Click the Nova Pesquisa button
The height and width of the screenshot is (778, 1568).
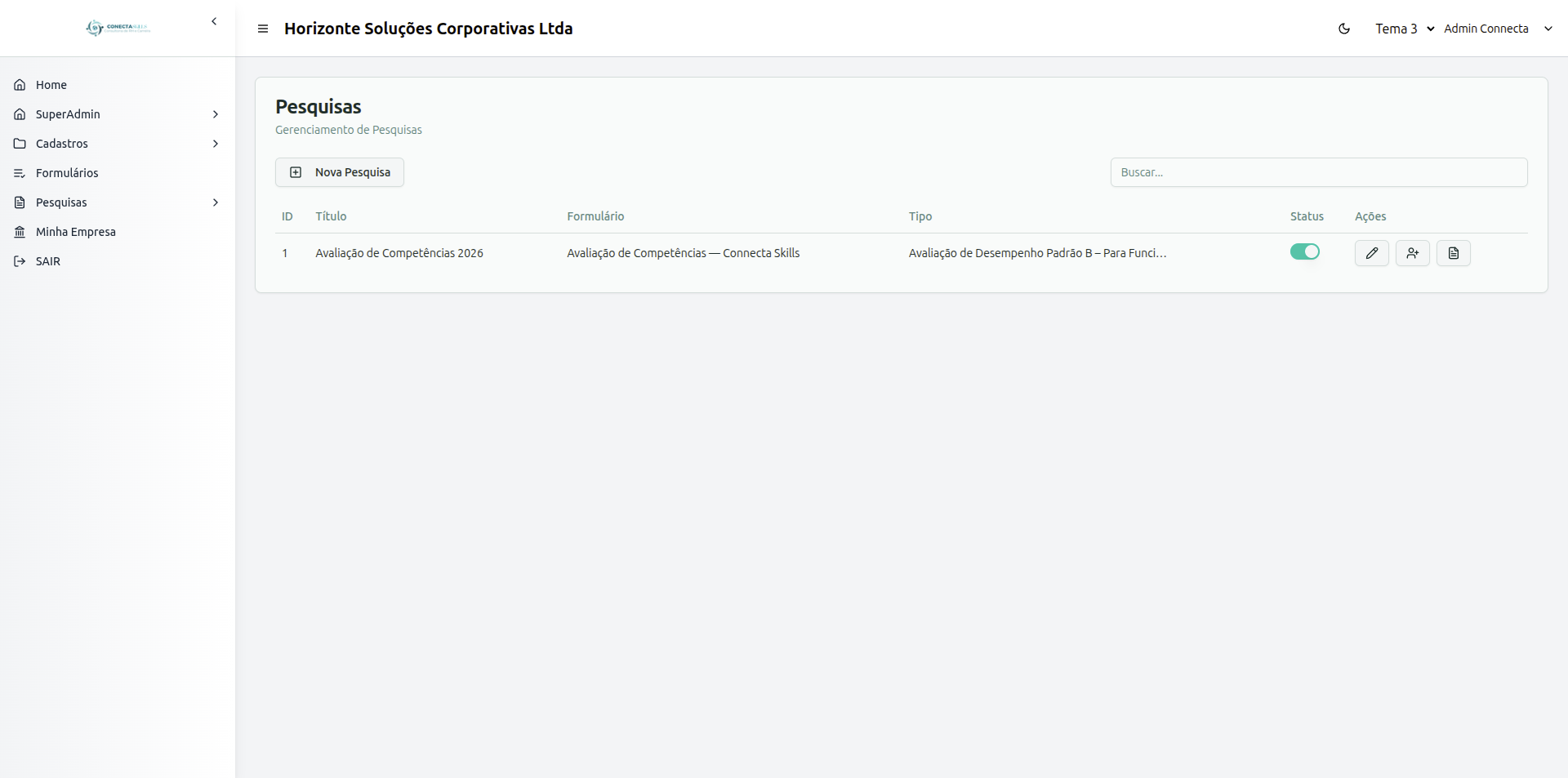pos(340,172)
